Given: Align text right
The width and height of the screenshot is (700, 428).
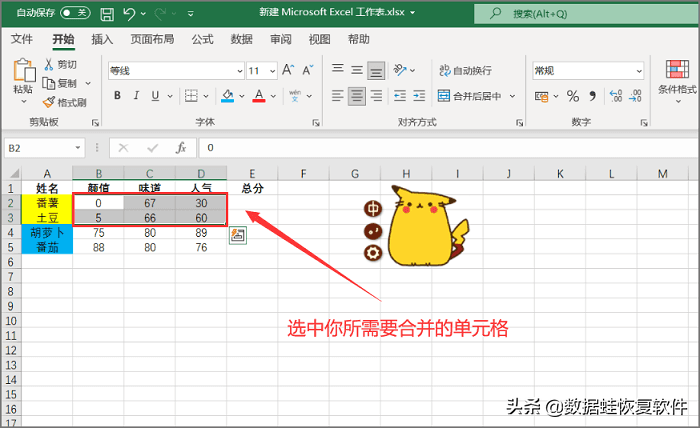Looking at the screenshot, I should [x=376, y=96].
